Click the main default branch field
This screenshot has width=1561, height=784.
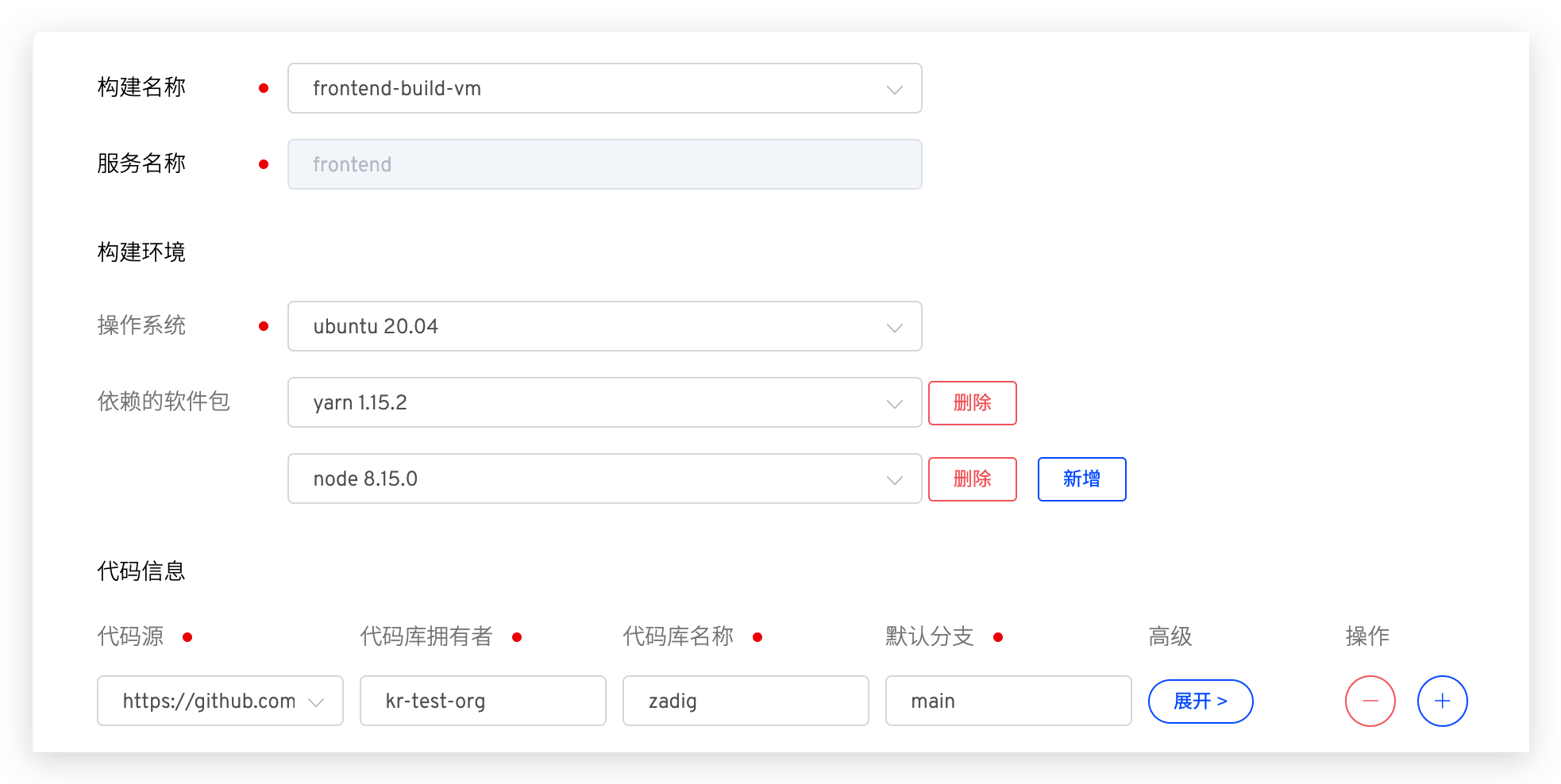tap(1008, 701)
